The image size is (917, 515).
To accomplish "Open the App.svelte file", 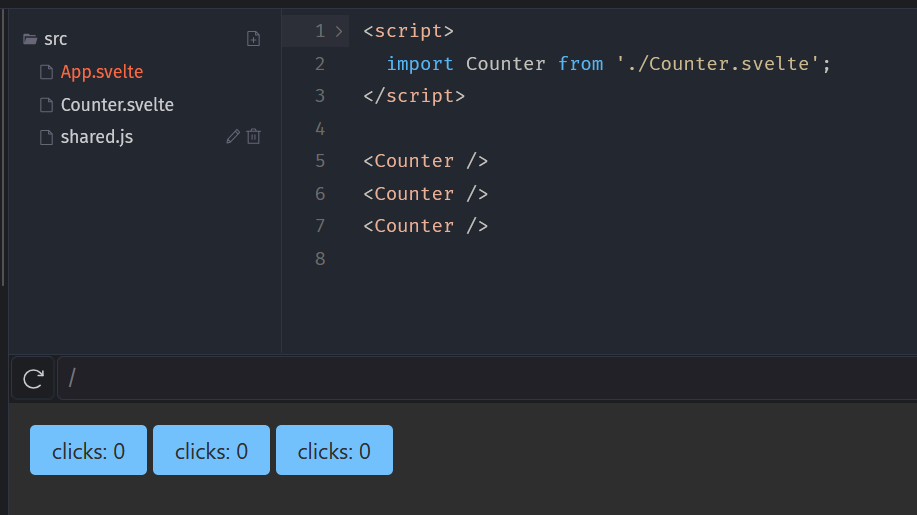I will (102, 72).
